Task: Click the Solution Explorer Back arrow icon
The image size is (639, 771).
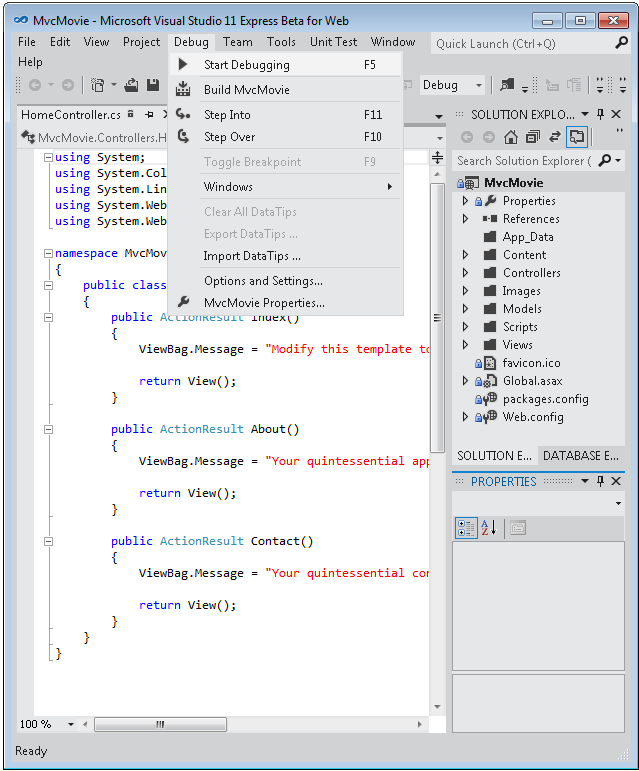Action: pos(467,137)
